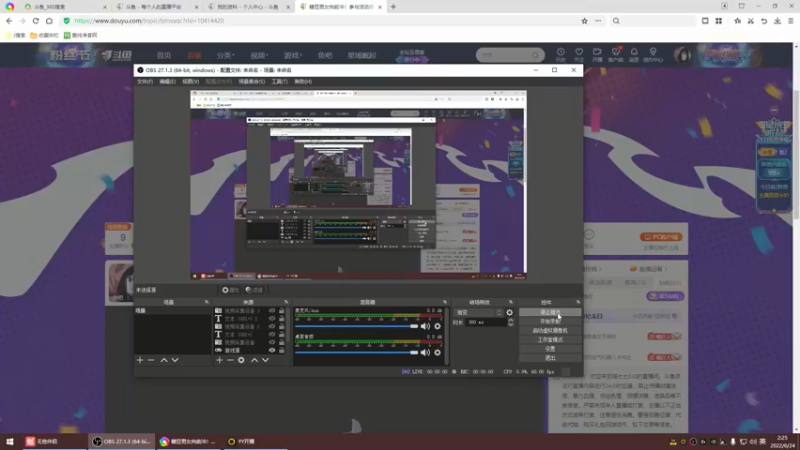Toggle visibility of 视频采集设备 2 source

272,327
